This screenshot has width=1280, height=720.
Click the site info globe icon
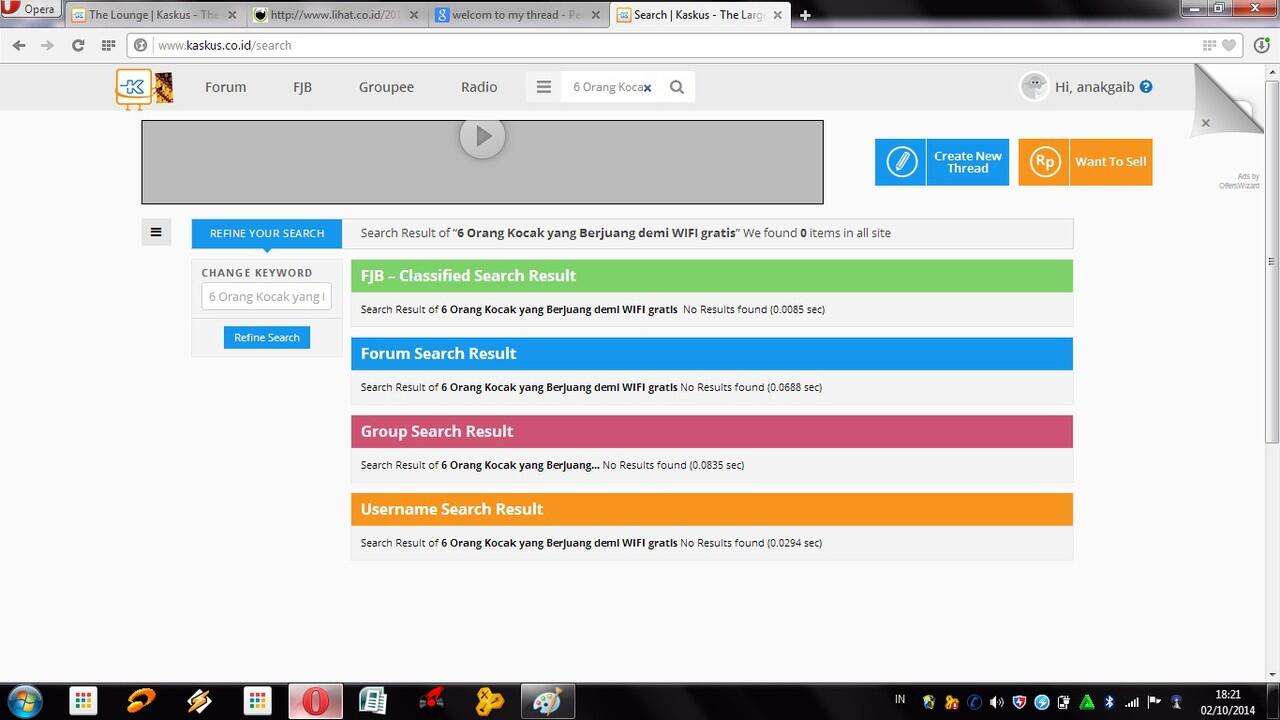(141, 45)
